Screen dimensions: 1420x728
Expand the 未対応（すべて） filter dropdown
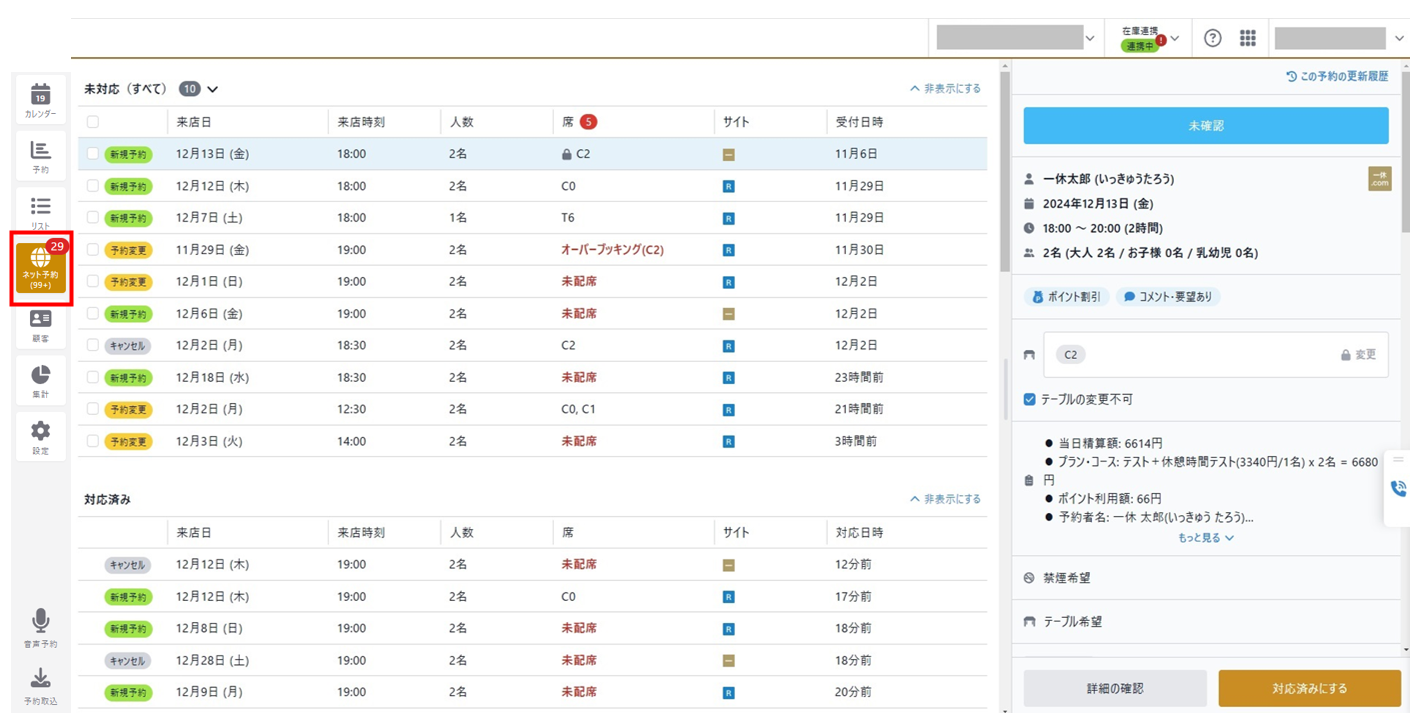pos(212,89)
